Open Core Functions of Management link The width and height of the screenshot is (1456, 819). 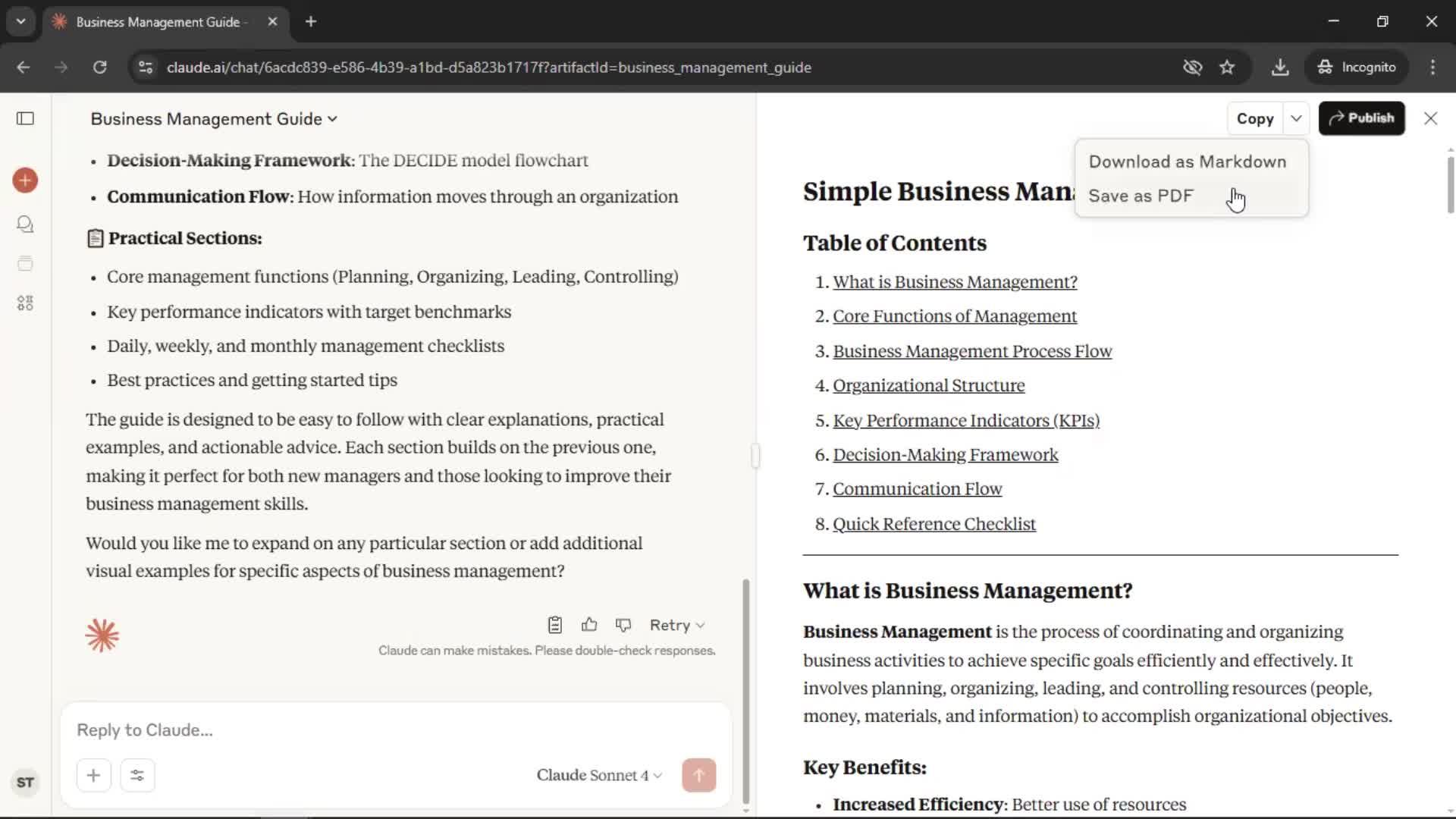[x=955, y=316]
